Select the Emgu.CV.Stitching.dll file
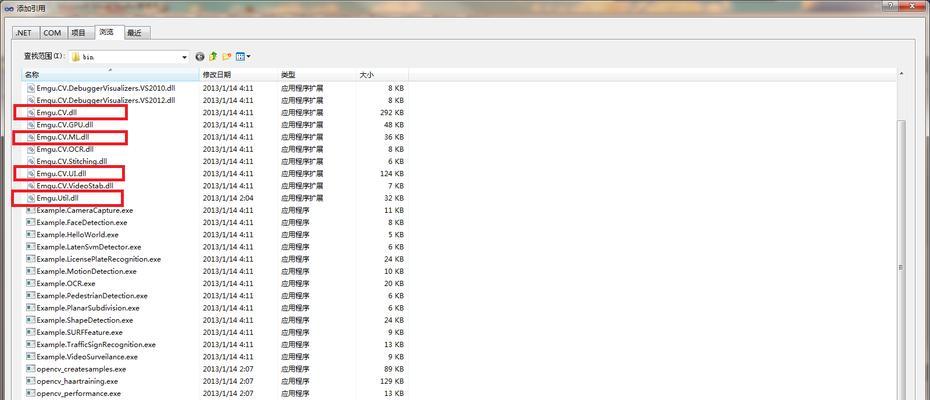This screenshot has height=400, width=930. (x=72, y=161)
